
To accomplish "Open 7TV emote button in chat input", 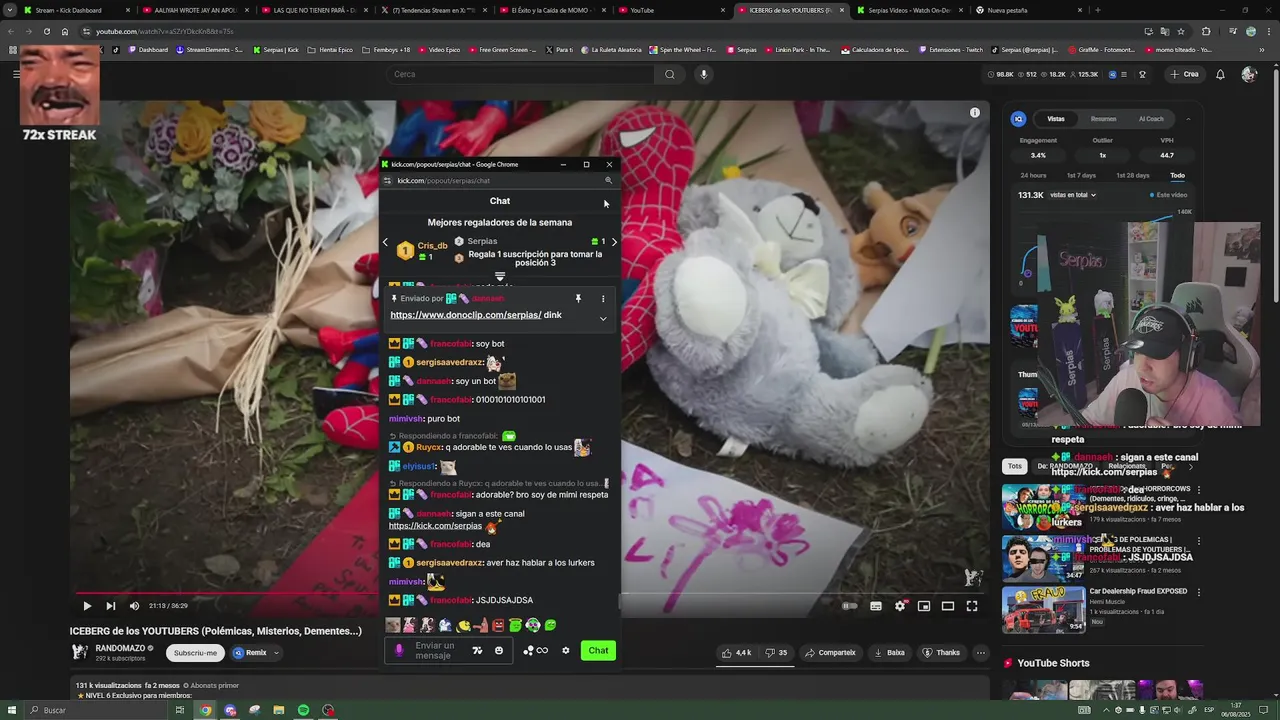I will pos(477,651).
